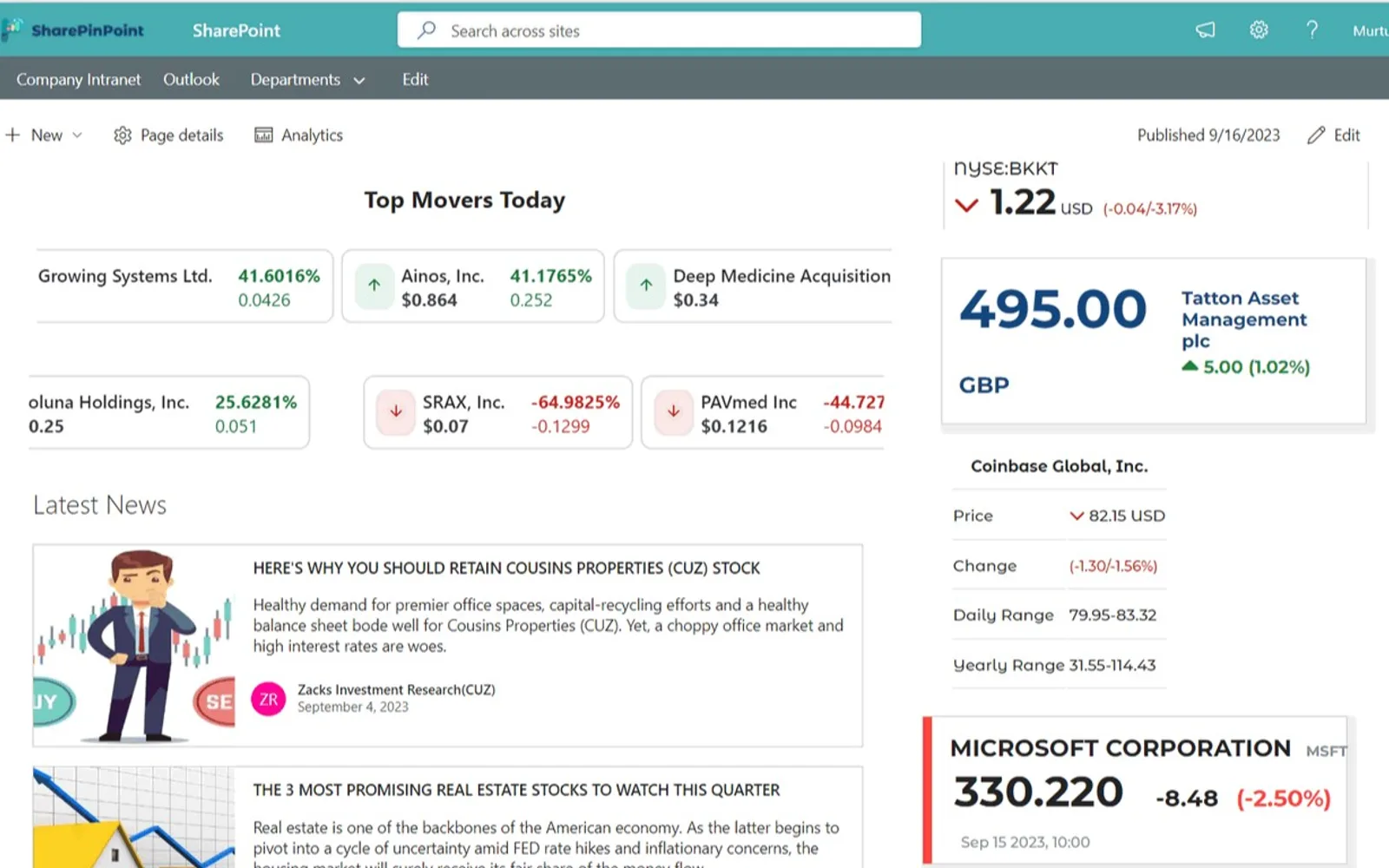
Task: Click the Top Movers Today heading
Action: [464, 201]
